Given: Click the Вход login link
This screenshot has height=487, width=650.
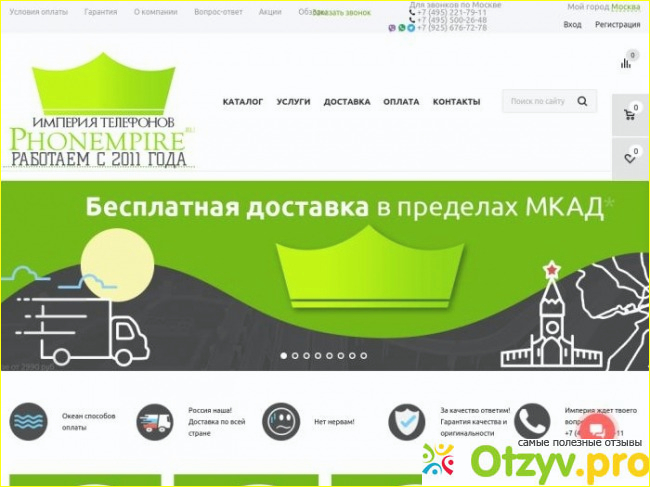Looking at the screenshot, I should [x=572, y=24].
